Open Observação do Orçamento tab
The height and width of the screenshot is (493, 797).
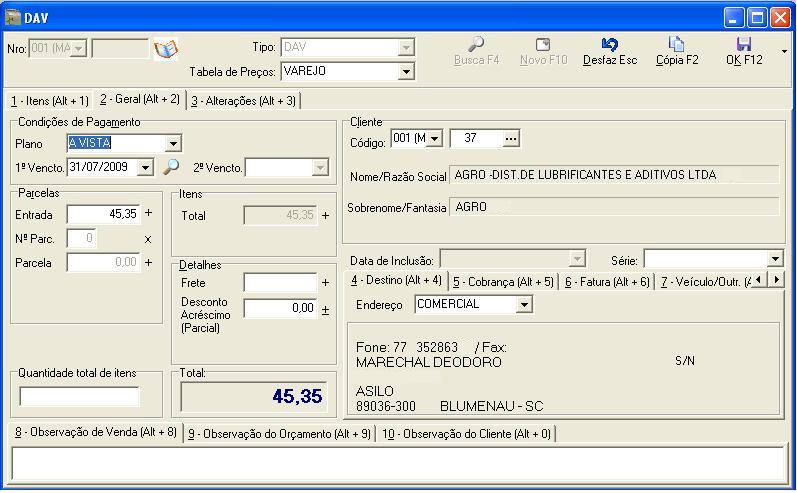pyautogui.click(x=279, y=433)
